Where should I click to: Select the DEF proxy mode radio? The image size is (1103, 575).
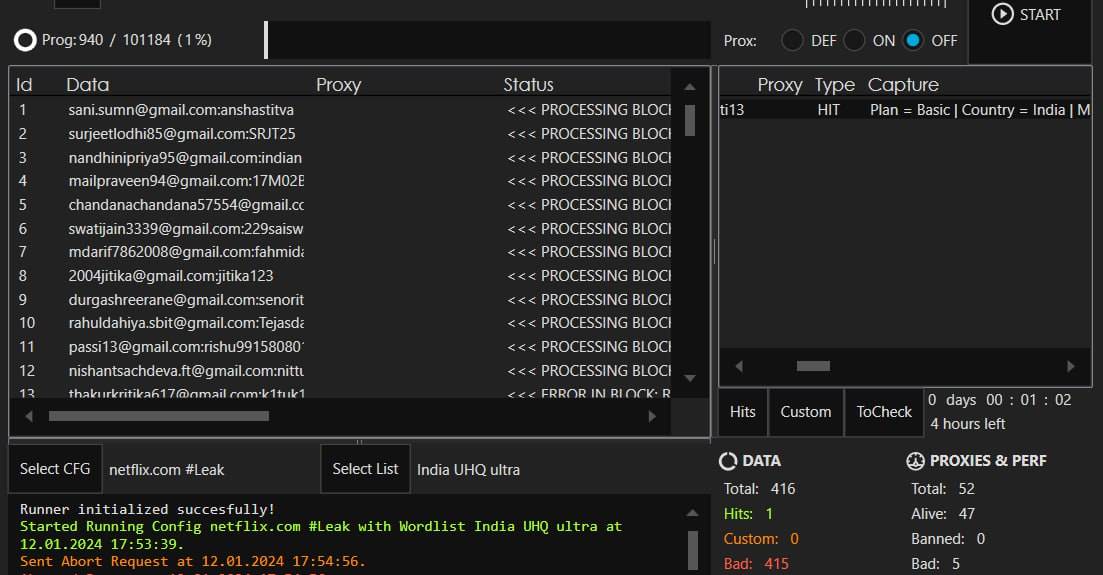pos(792,40)
